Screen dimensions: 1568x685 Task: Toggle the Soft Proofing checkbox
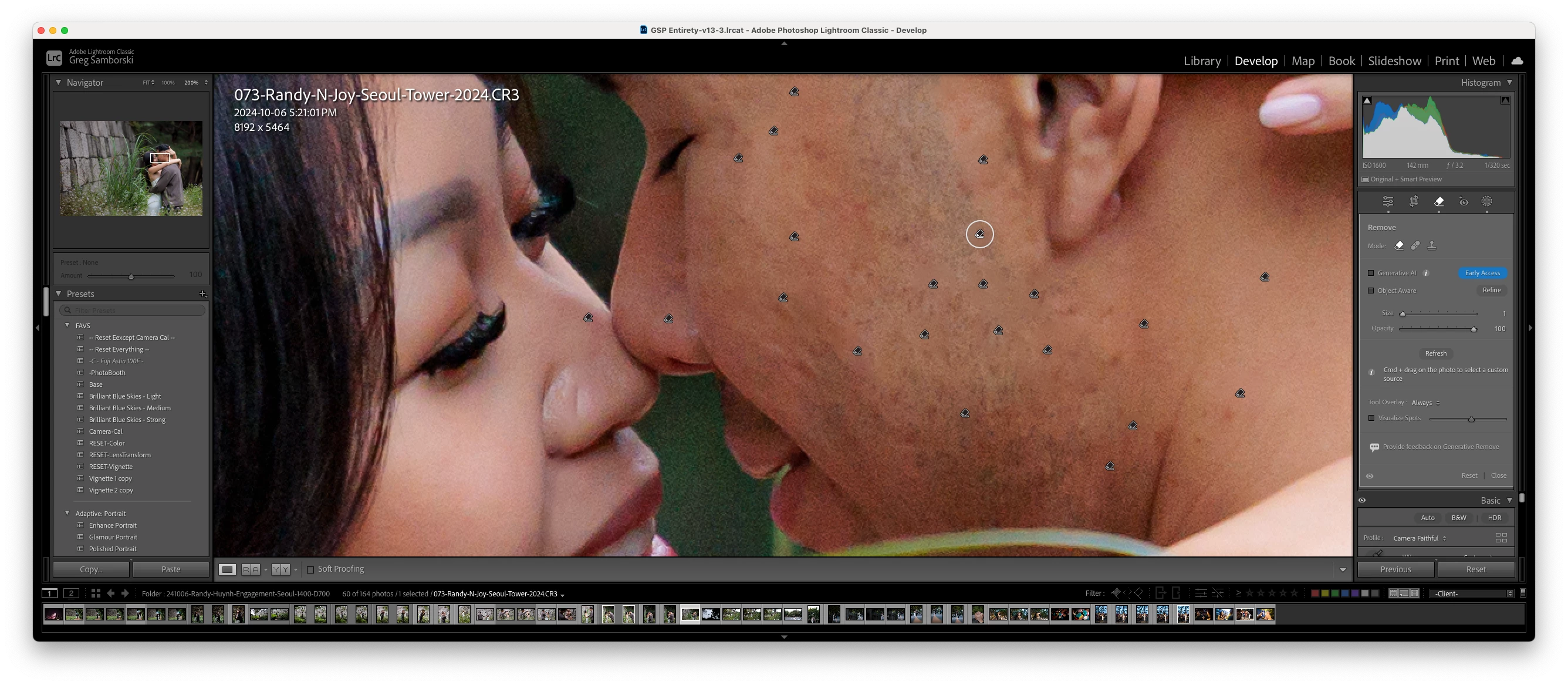tap(310, 569)
